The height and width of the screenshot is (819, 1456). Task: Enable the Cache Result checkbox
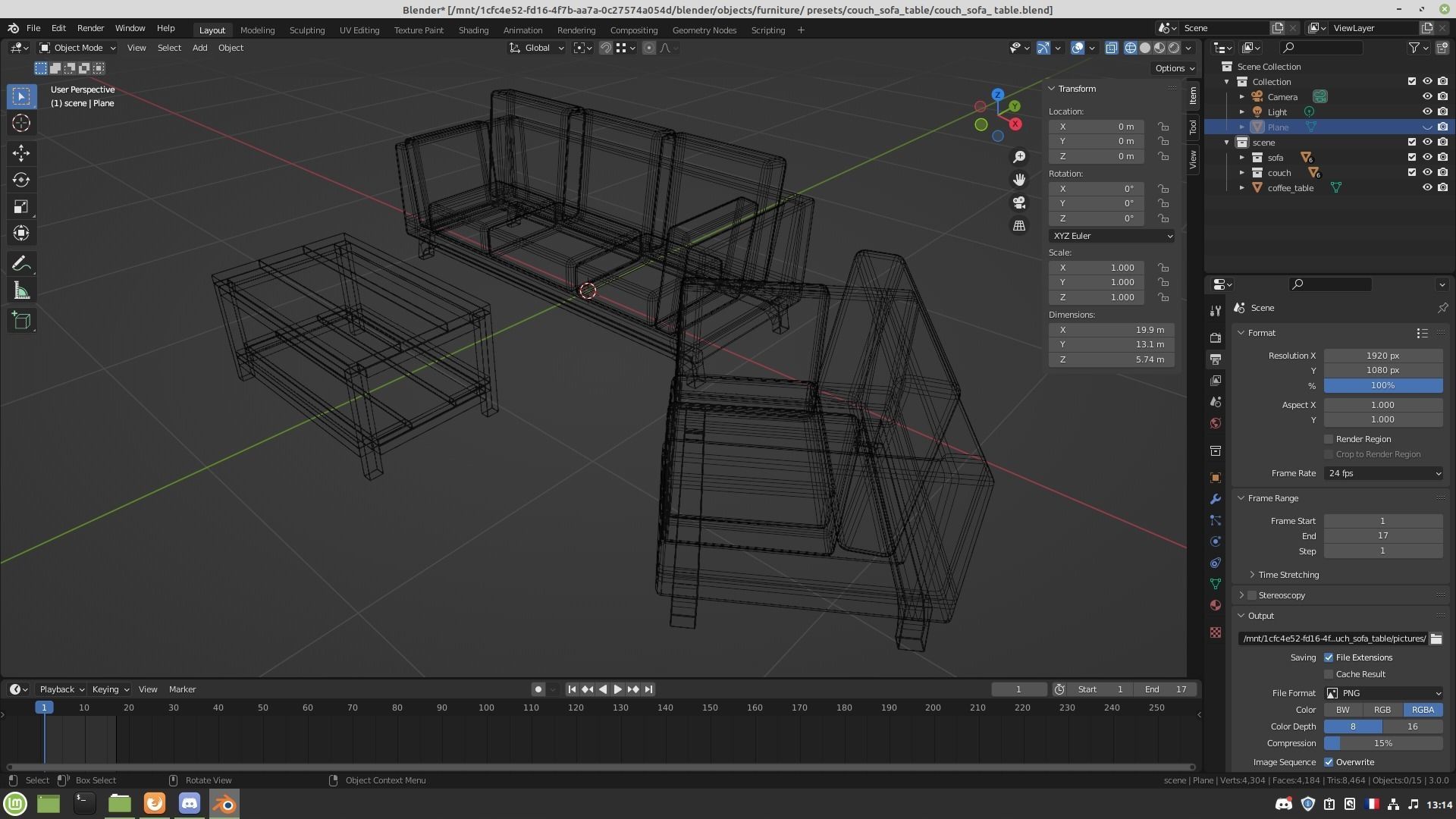pos(1329,674)
